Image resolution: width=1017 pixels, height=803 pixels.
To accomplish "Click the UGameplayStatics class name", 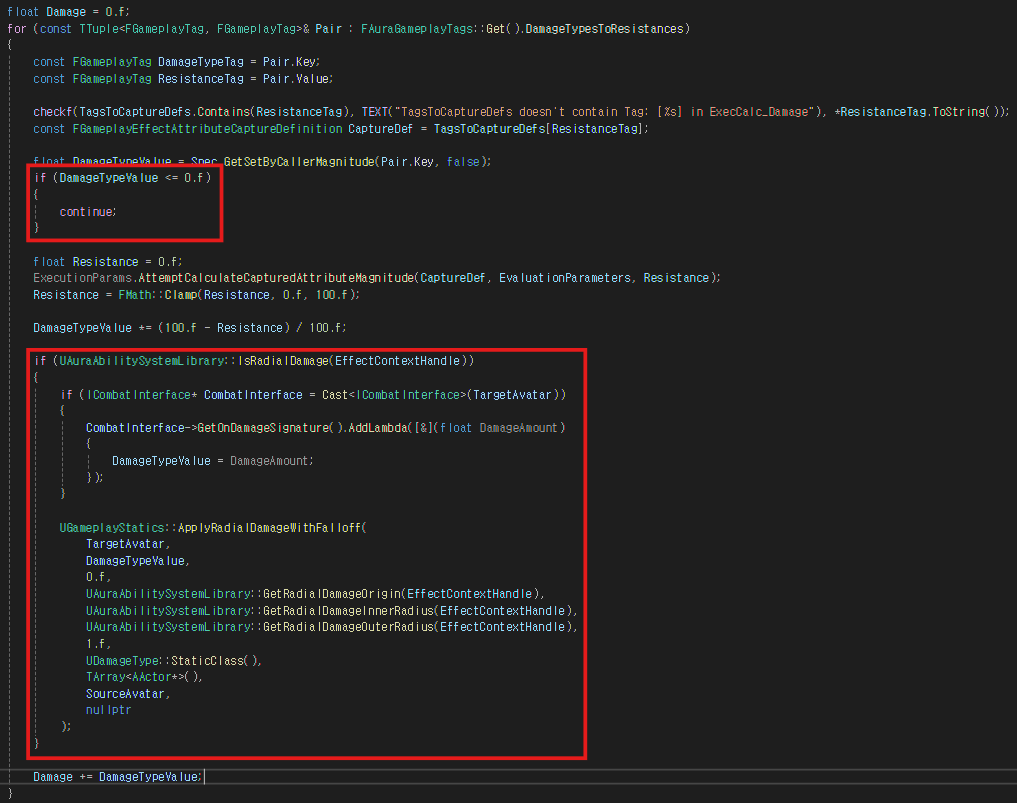I will pos(112,527).
